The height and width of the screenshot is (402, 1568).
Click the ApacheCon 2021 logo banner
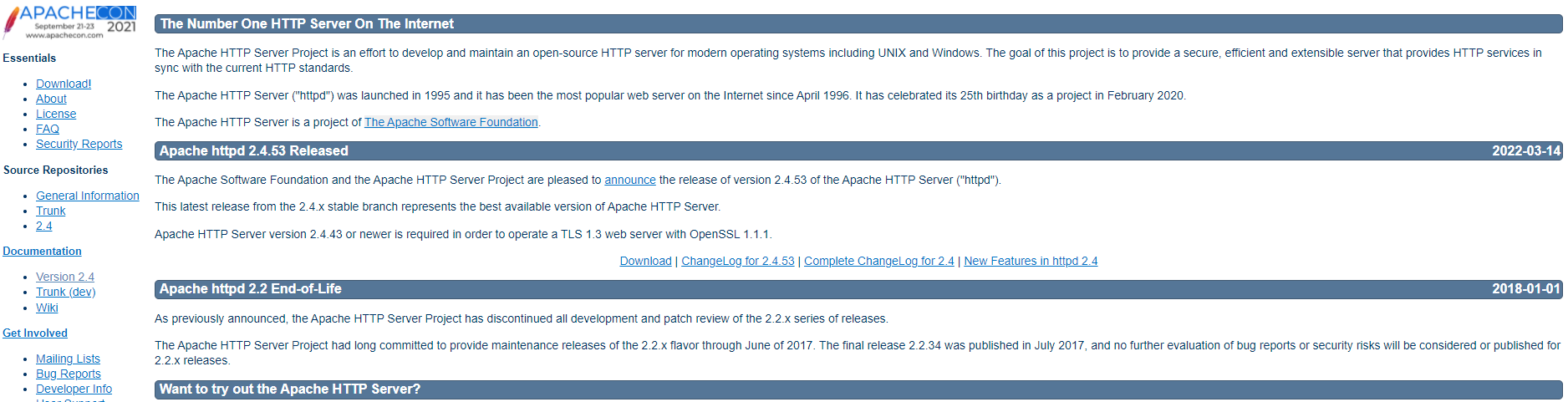click(x=70, y=22)
